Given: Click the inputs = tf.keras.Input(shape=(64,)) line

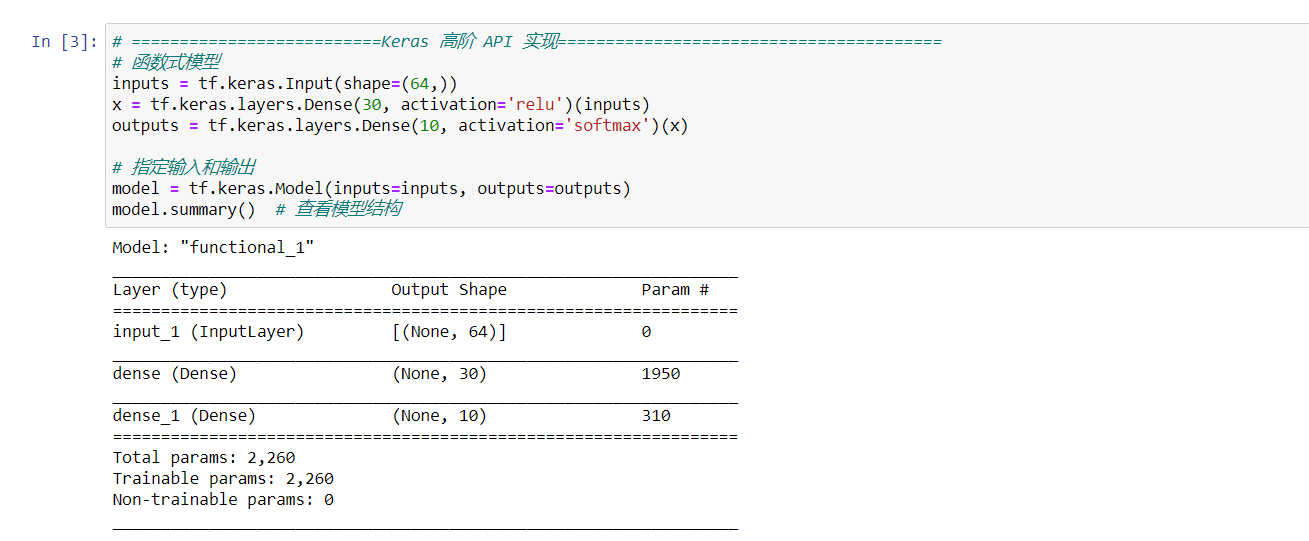Looking at the screenshot, I should tap(285, 83).
